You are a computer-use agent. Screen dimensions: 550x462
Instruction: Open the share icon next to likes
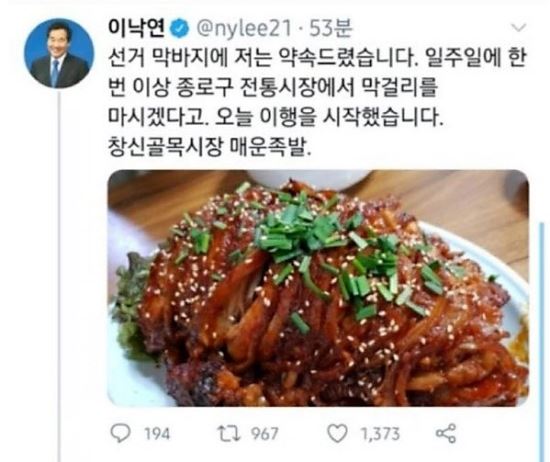click(446, 433)
